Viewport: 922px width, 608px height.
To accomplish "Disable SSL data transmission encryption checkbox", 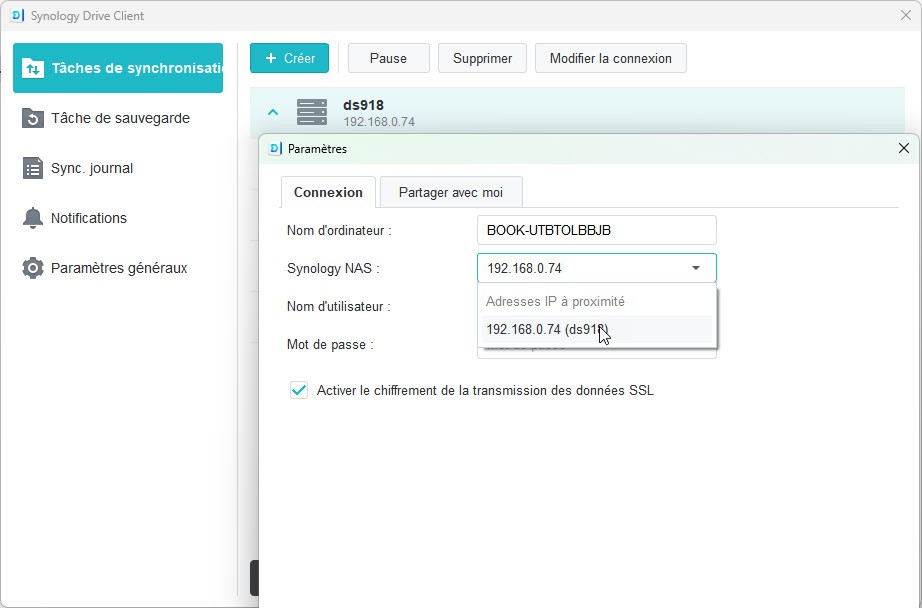I will click(x=298, y=390).
